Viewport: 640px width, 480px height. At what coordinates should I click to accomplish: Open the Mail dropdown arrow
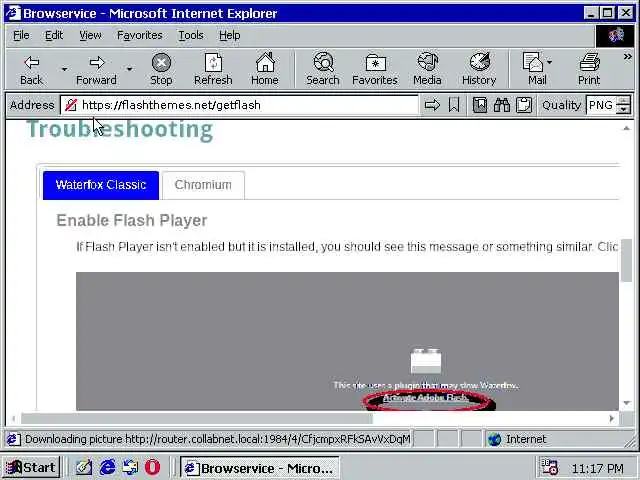549,62
